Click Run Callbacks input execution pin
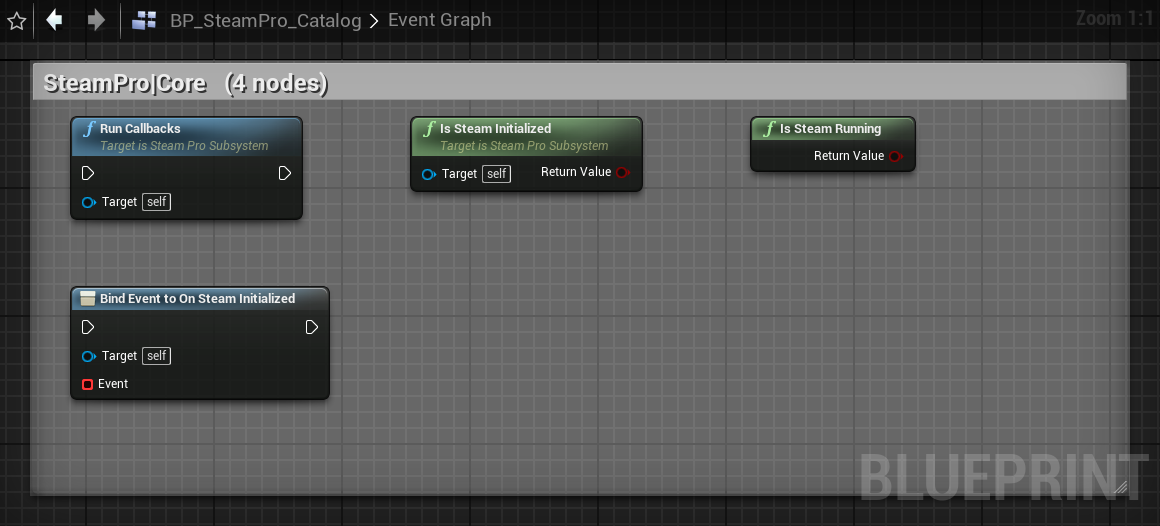The width and height of the screenshot is (1160, 526). click(x=88, y=173)
